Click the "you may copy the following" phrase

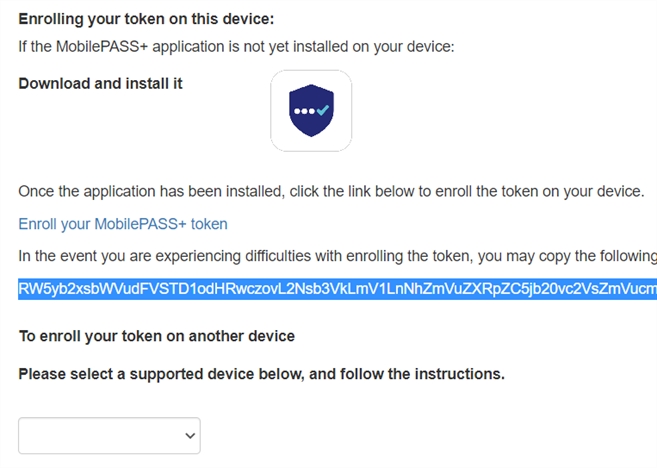[x=570, y=257]
